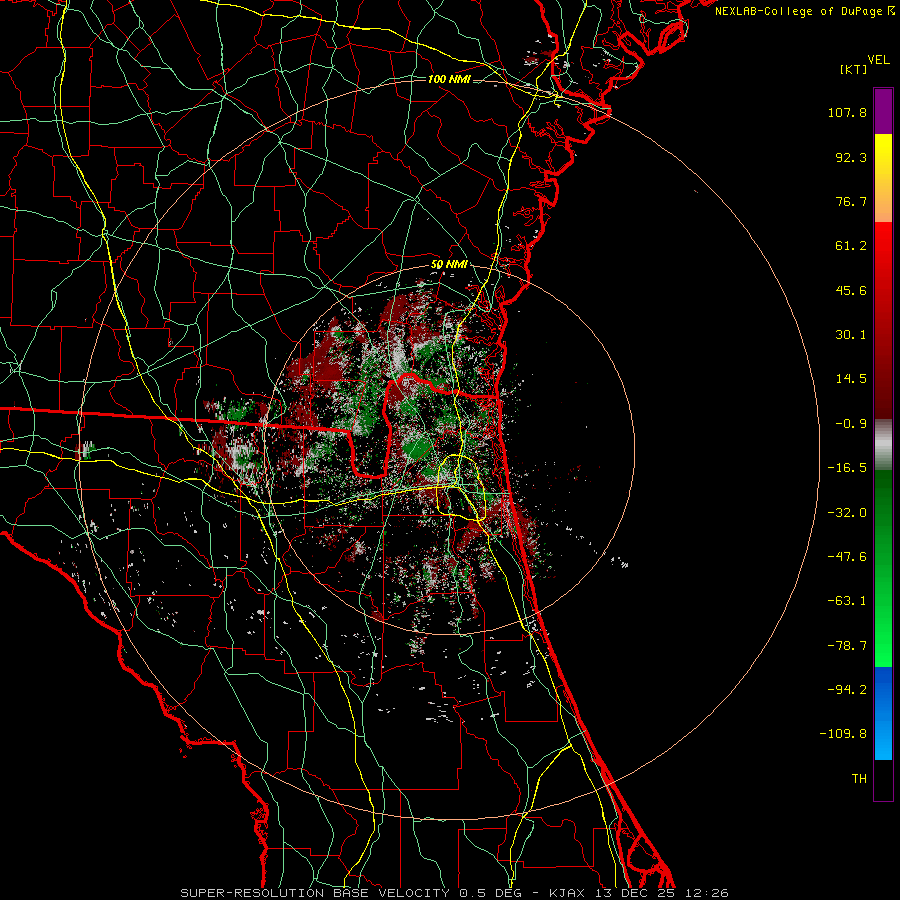Click the TH label on the legend
Screen dimensions: 900x900
click(x=859, y=778)
